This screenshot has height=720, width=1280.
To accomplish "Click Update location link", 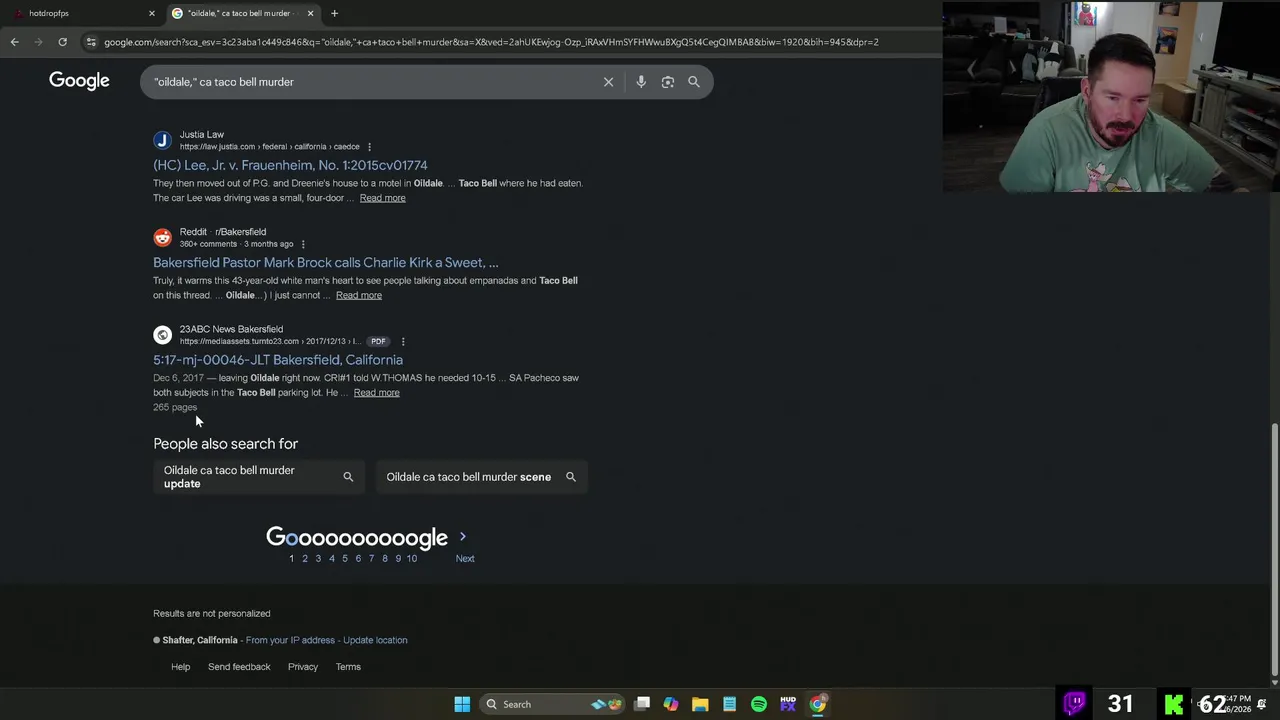I will click(375, 640).
